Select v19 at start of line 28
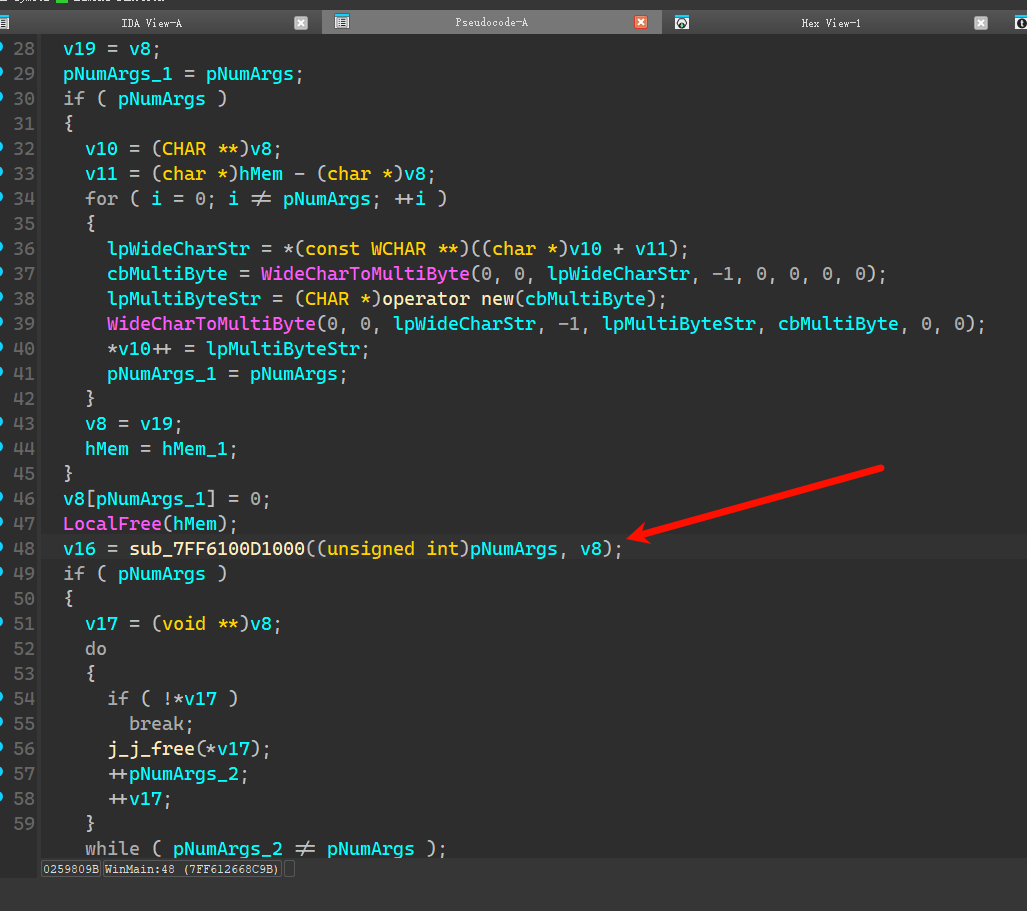This screenshot has width=1027, height=911. point(79,49)
